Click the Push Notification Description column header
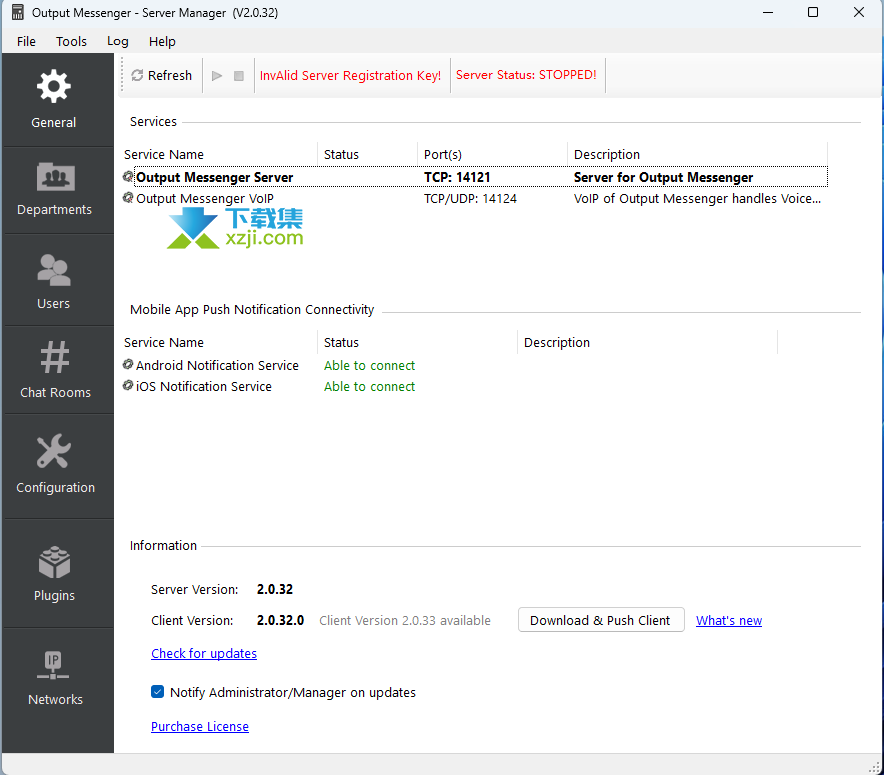Viewport: 884px width, 775px height. coord(557,343)
